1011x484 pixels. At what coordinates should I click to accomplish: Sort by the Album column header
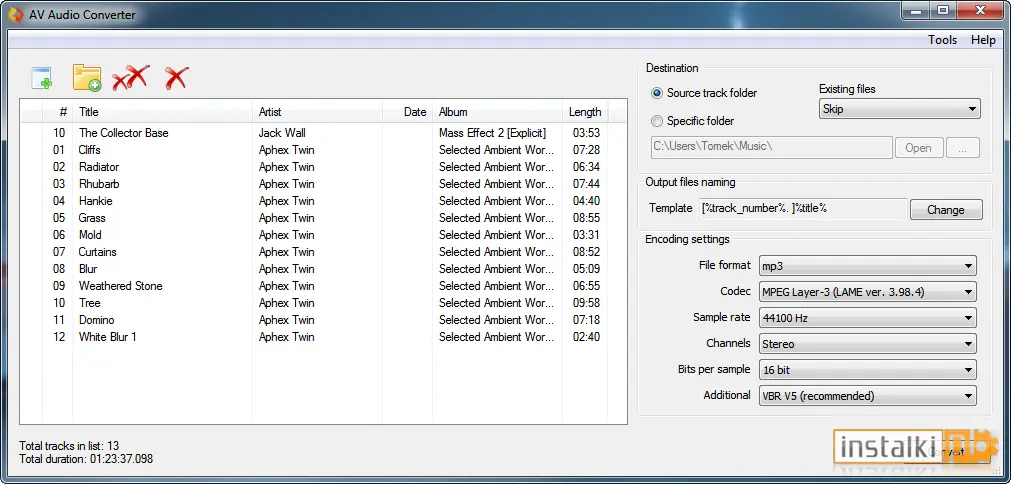tap(497, 112)
